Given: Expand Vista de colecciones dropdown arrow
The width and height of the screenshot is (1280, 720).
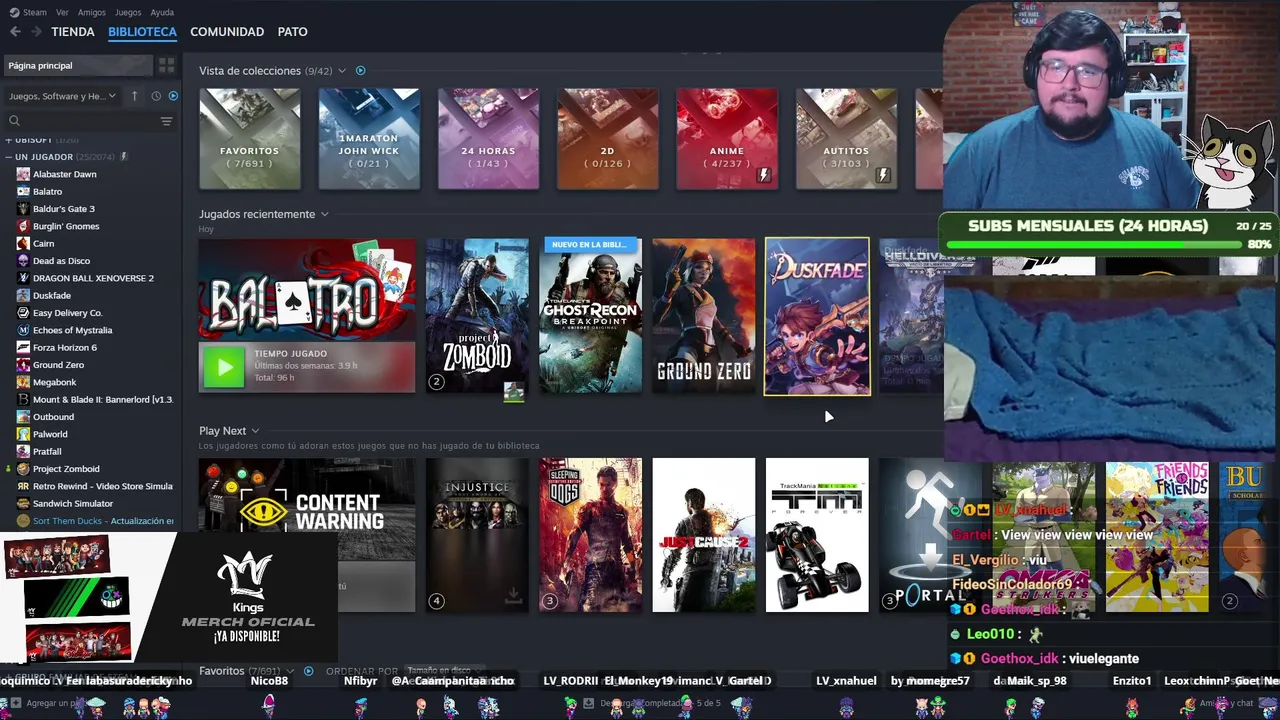Looking at the screenshot, I should (x=342, y=71).
